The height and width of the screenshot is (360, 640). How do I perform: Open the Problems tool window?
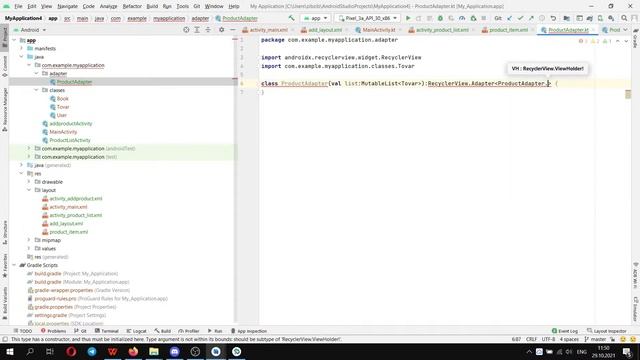click(x=53, y=331)
